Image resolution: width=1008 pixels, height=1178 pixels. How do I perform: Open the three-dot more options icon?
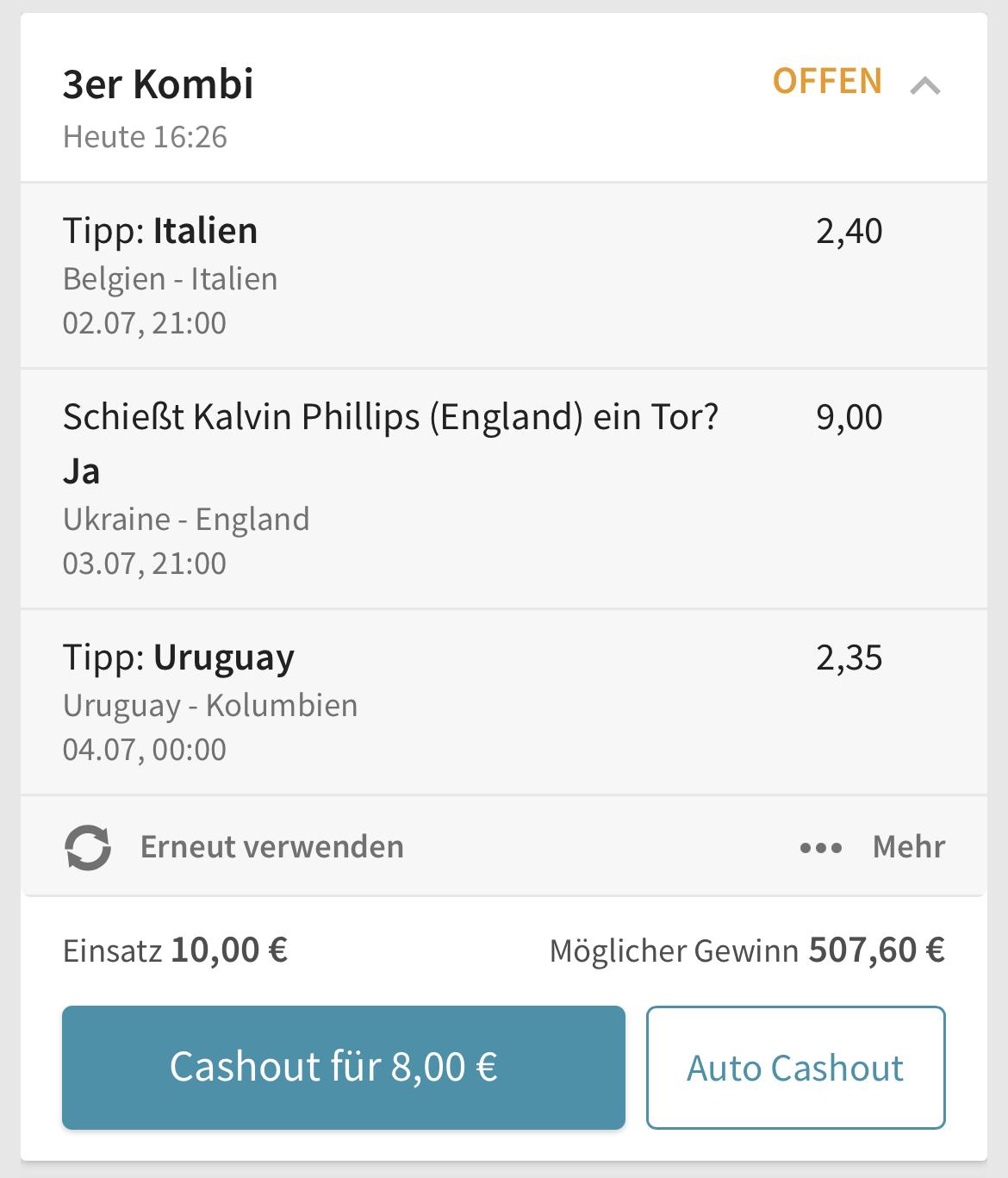pyautogui.click(x=821, y=848)
